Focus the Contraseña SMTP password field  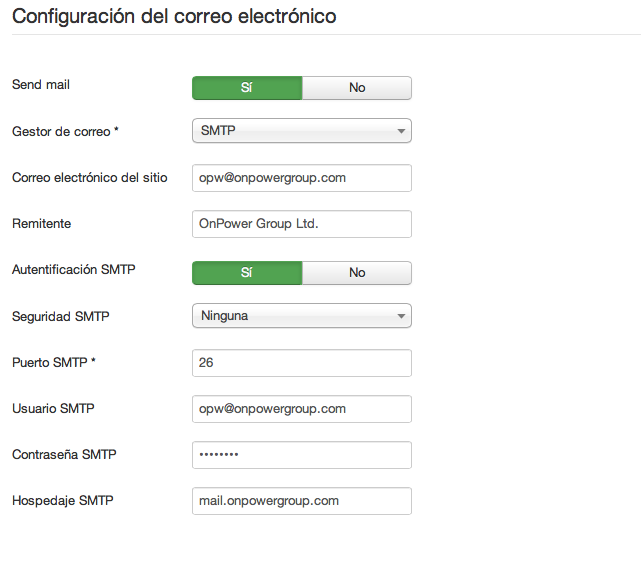302,455
